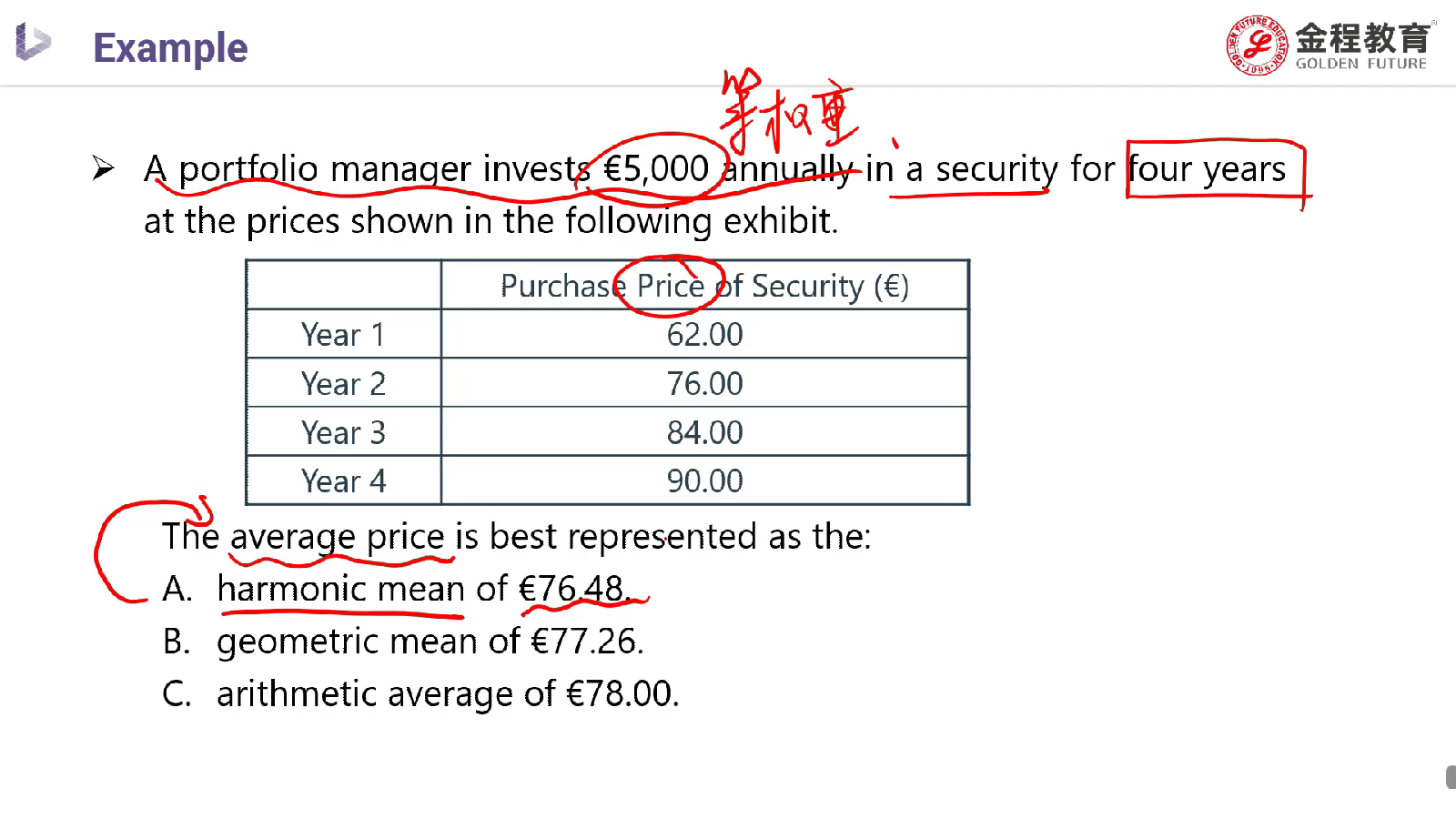Click the 90.00 price cell
This screenshot has width=1456, height=819.
tap(704, 481)
